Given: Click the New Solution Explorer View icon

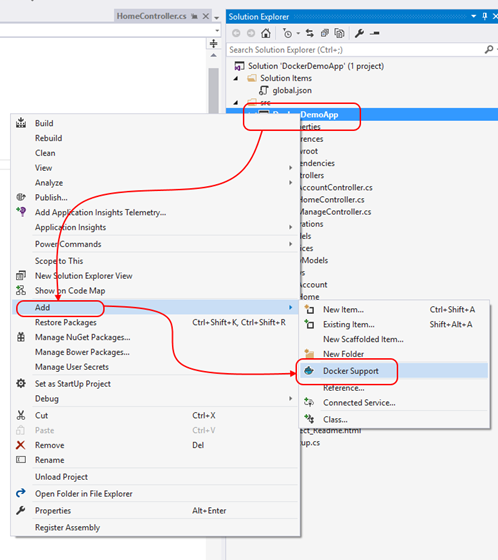Looking at the screenshot, I should point(21,275).
